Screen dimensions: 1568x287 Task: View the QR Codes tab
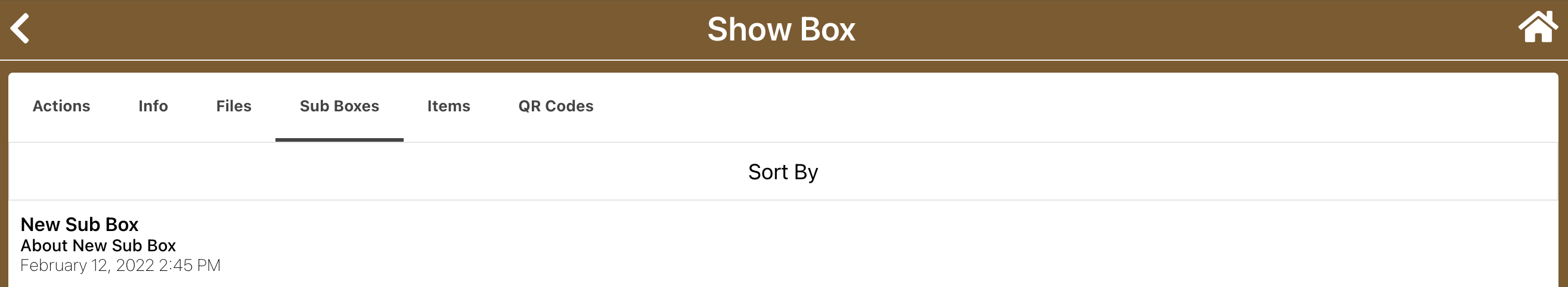click(x=556, y=106)
